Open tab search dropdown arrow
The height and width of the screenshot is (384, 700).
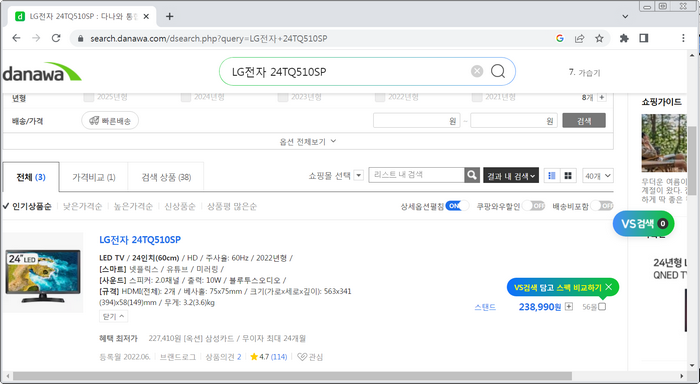tap(625, 17)
